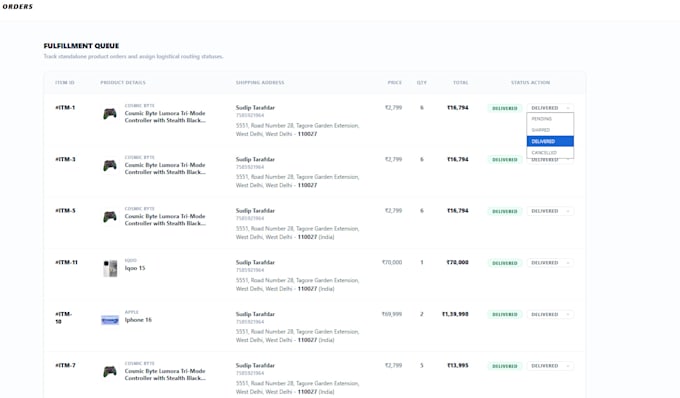Click the Status Action column header
The image size is (680, 398).
tap(530, 82)
